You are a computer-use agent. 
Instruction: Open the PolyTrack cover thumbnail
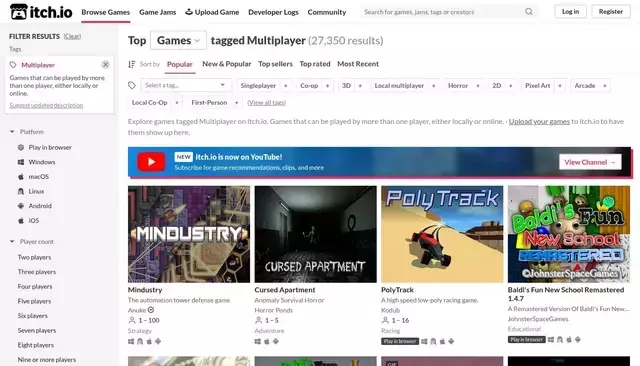(442, 234)
